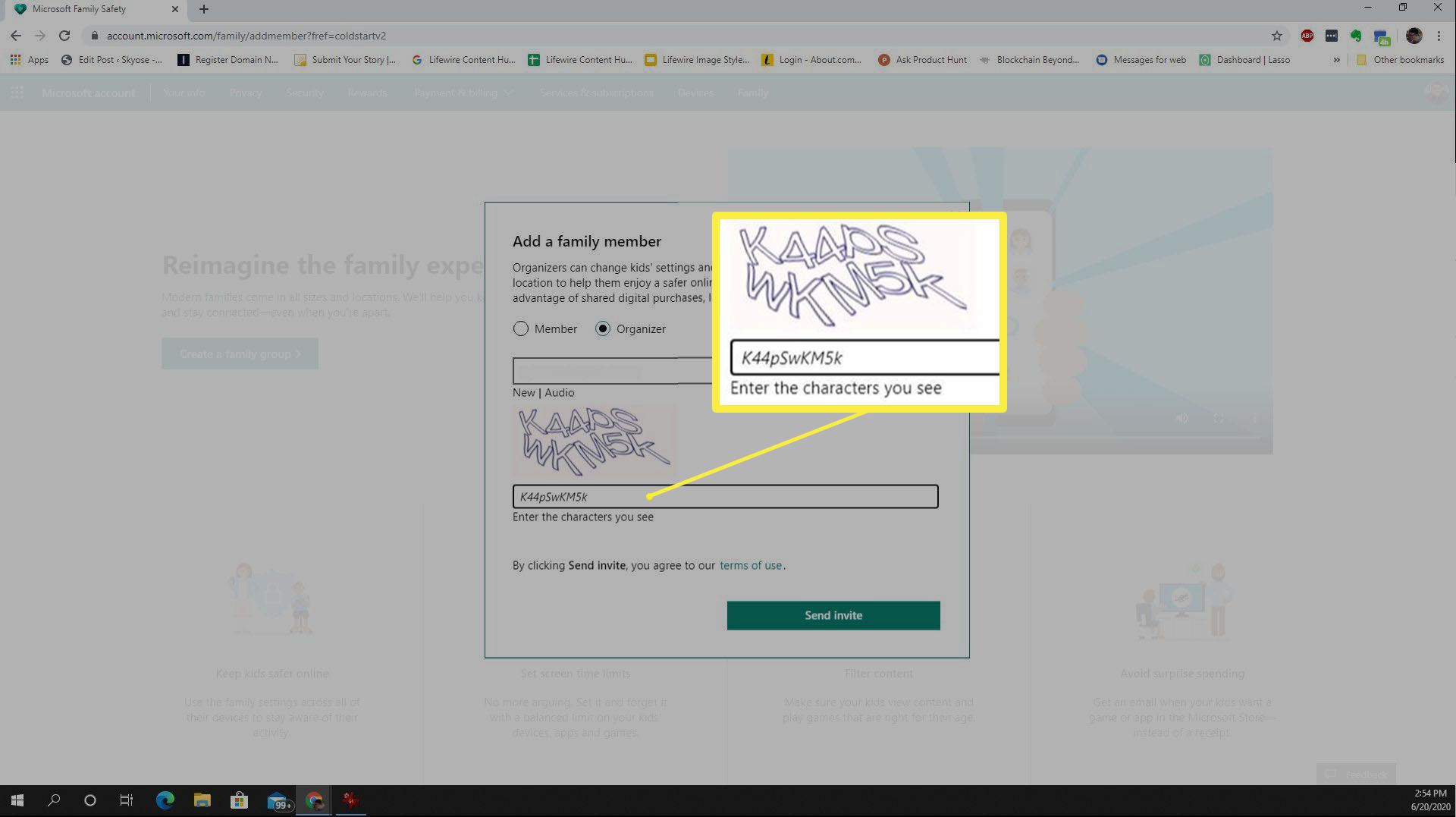Open Microsoft Store from taskbar
Image resolution: width=1456 pixels, height=817 pixels.
[x=239, y=800]
